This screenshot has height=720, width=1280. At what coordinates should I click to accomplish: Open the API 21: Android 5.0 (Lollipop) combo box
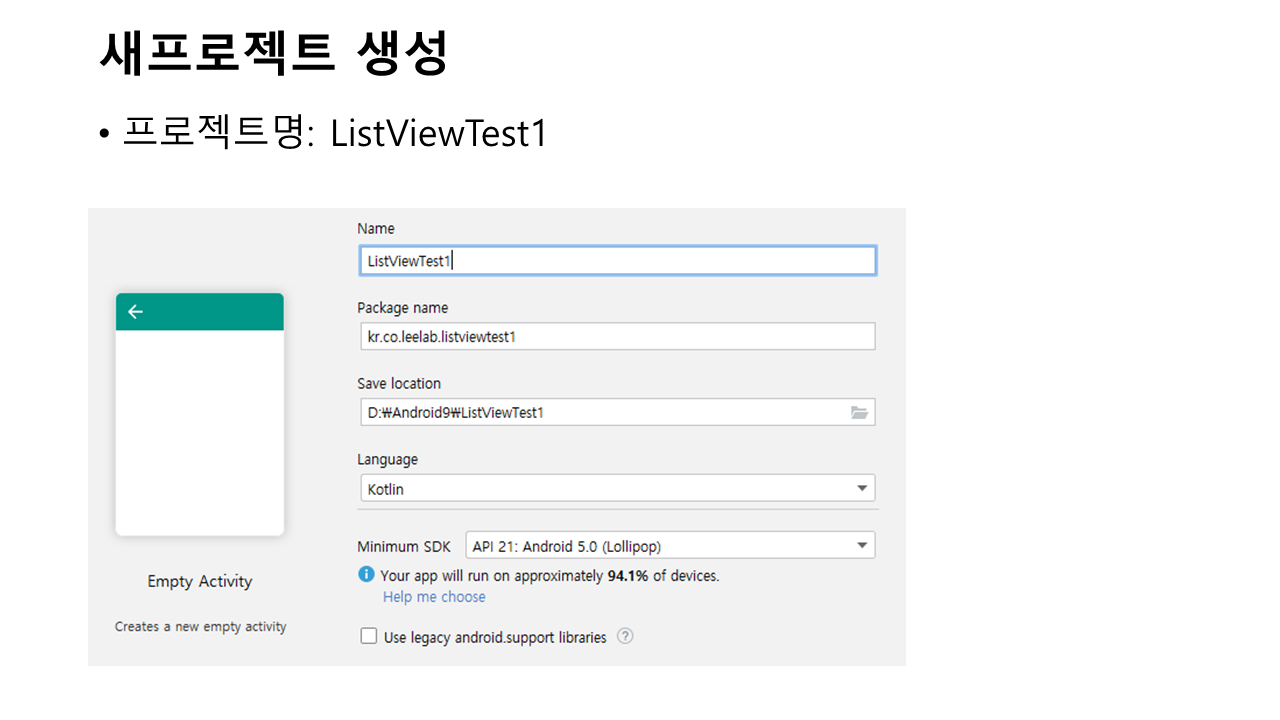coord(660,546)
